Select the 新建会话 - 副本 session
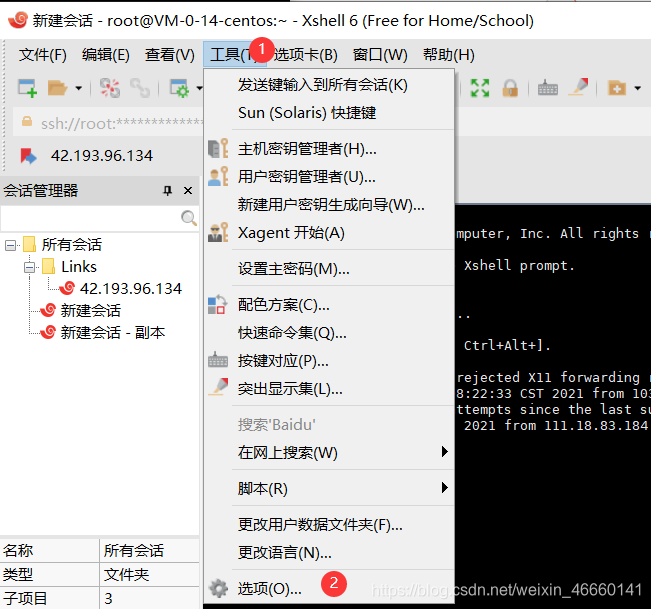 click(113, 333)
